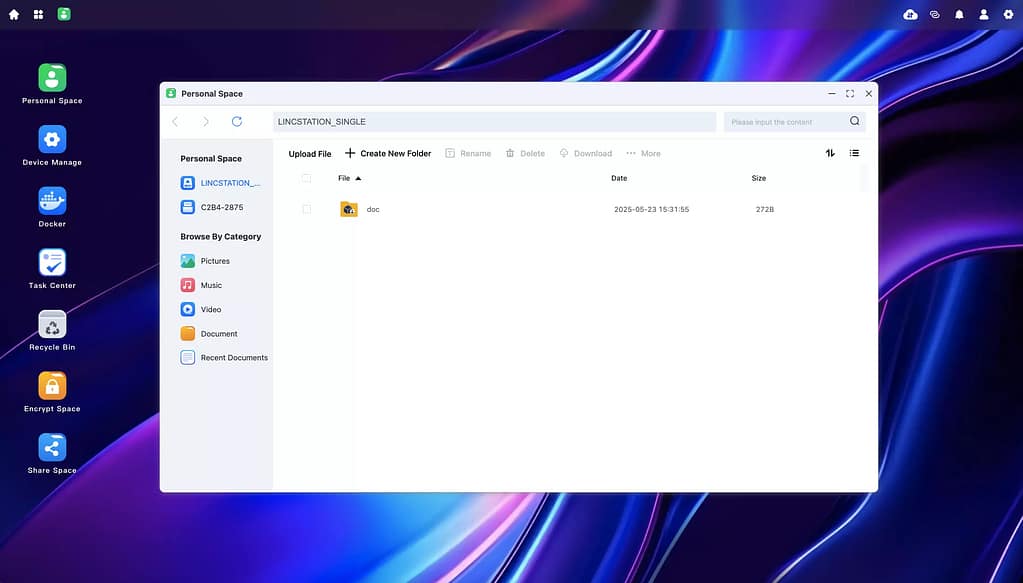Open Encrypt Space desktop icon
Image resolution: width=1023 pixels, height=583 pixels.
tap(52, 386)
